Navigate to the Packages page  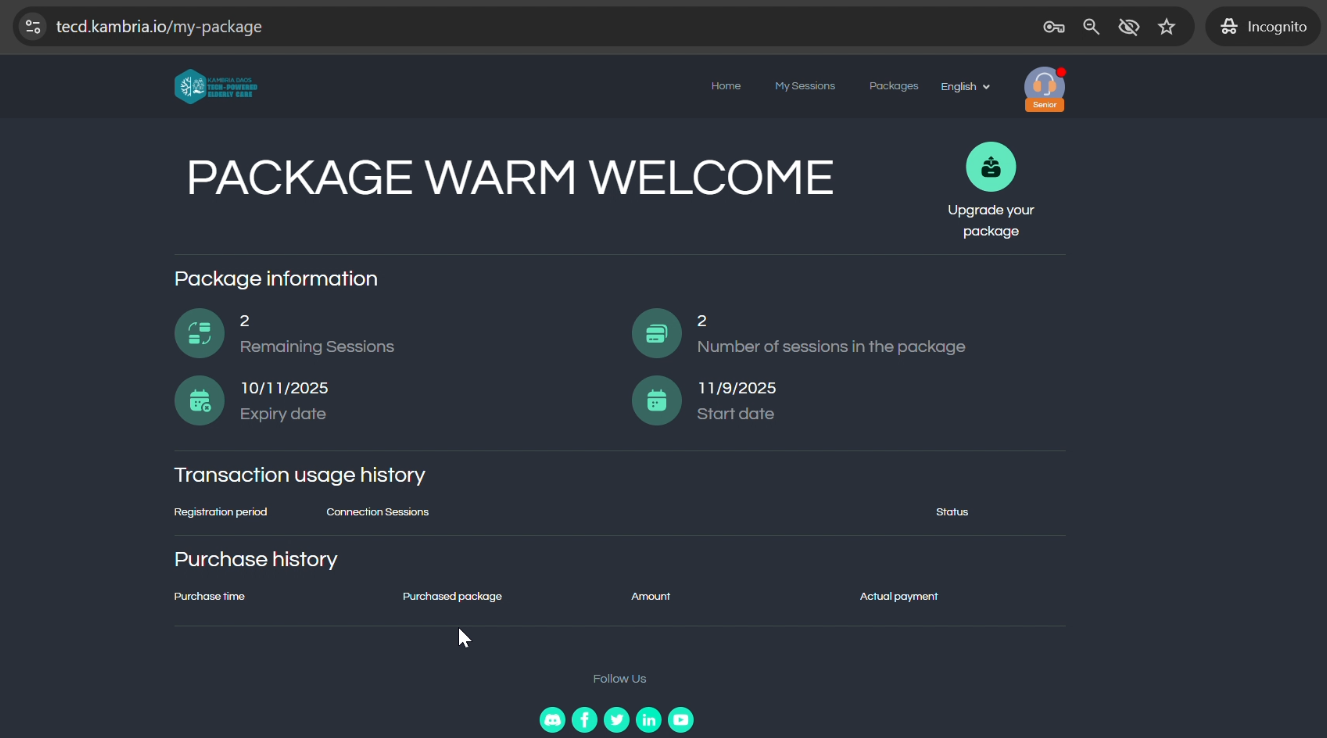(894, 86)
